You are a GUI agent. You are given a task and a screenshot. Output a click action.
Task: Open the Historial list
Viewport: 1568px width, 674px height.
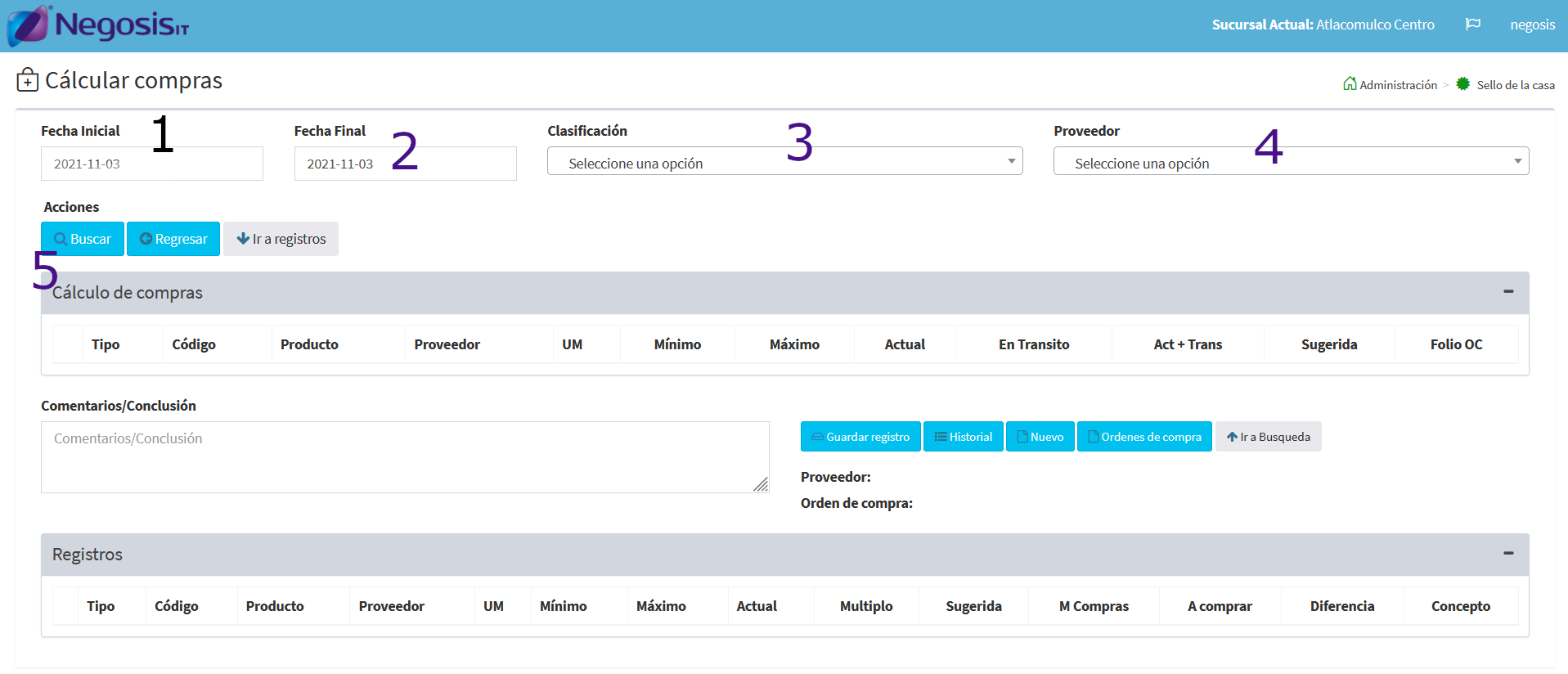(963, 437)
